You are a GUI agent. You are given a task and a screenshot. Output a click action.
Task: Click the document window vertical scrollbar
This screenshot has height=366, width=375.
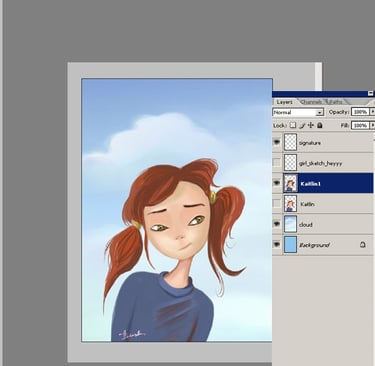318,77
